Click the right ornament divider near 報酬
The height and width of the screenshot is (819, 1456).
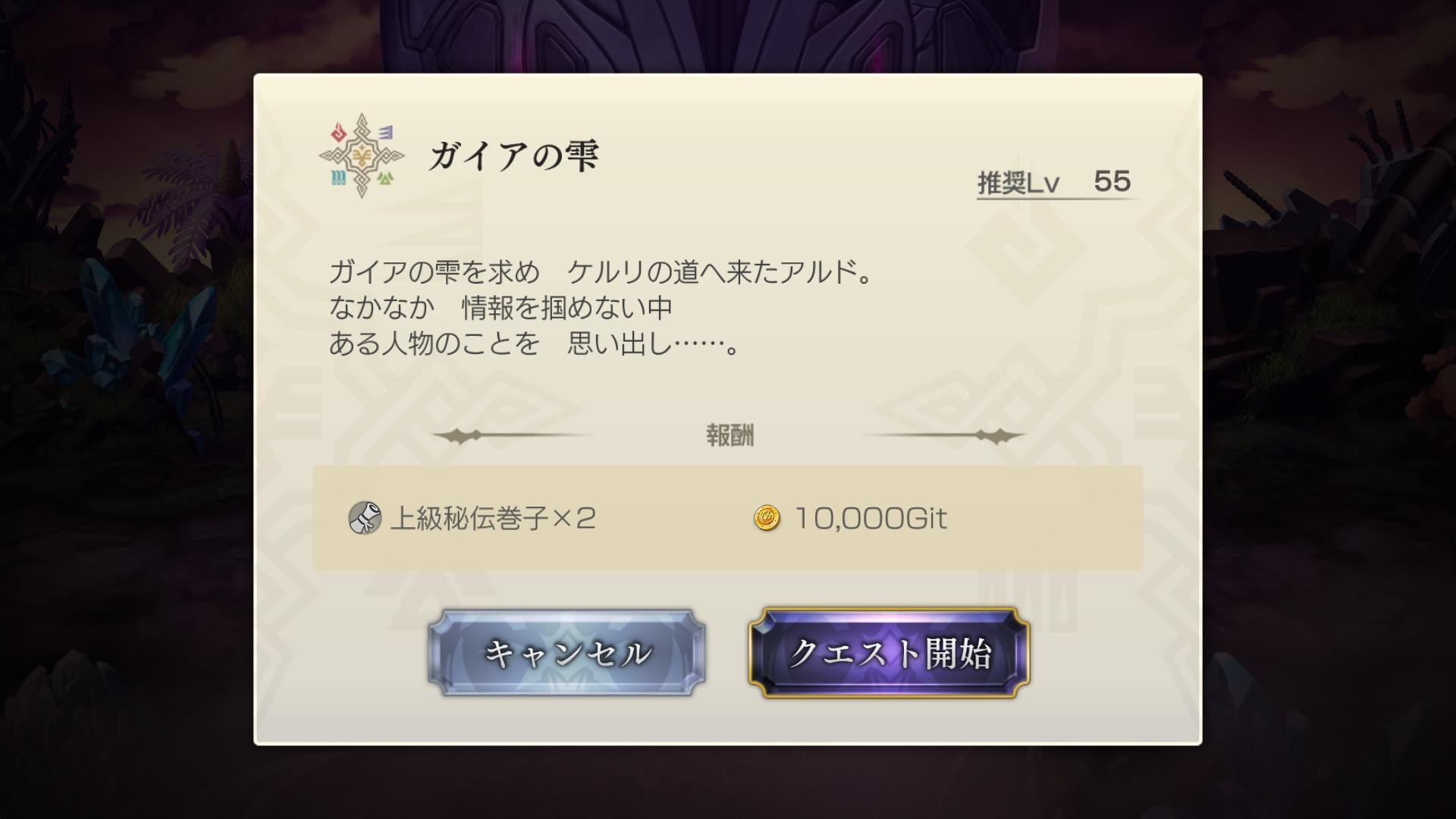click(942, 436)
